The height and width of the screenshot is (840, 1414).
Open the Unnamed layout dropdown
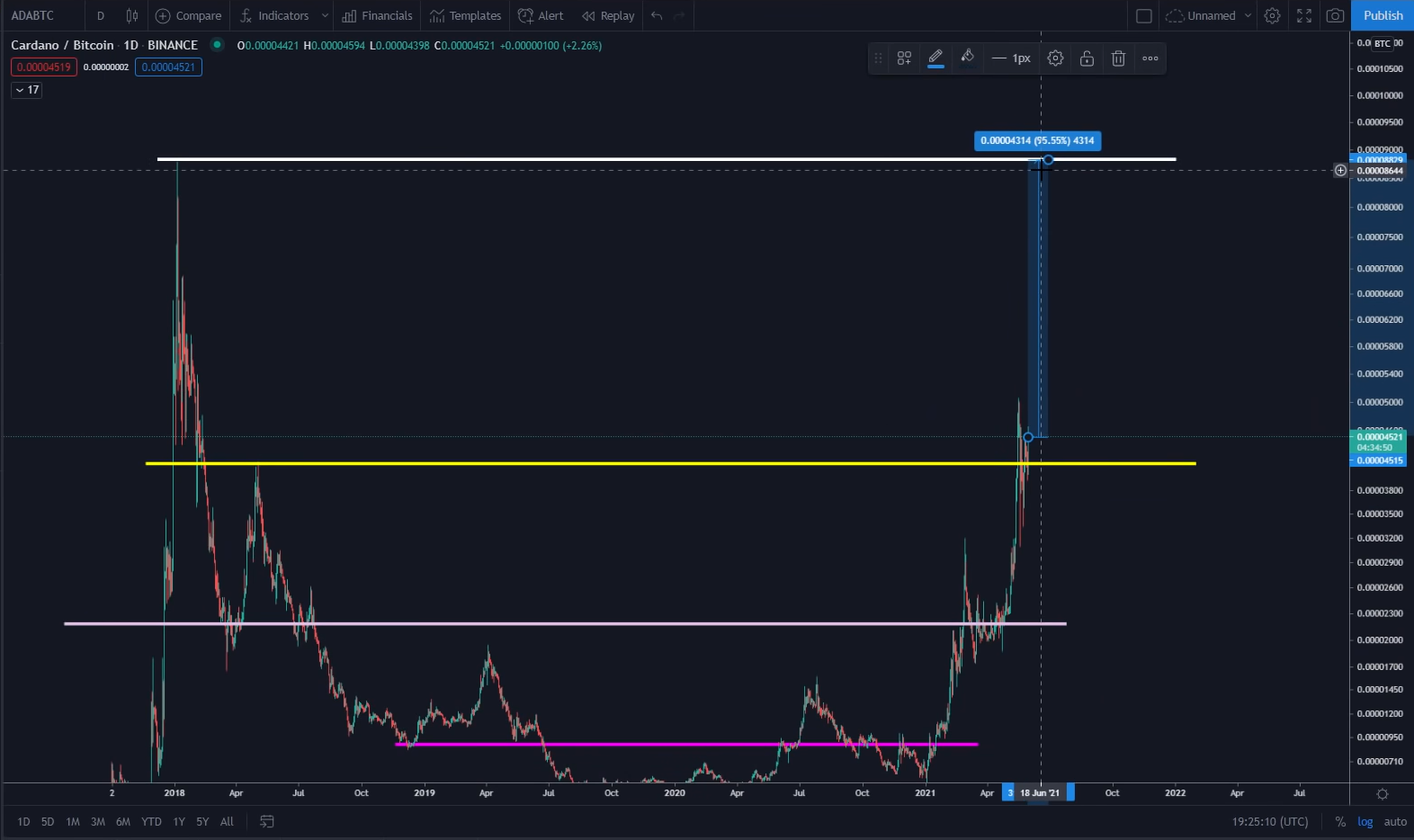coord(1248,15)
